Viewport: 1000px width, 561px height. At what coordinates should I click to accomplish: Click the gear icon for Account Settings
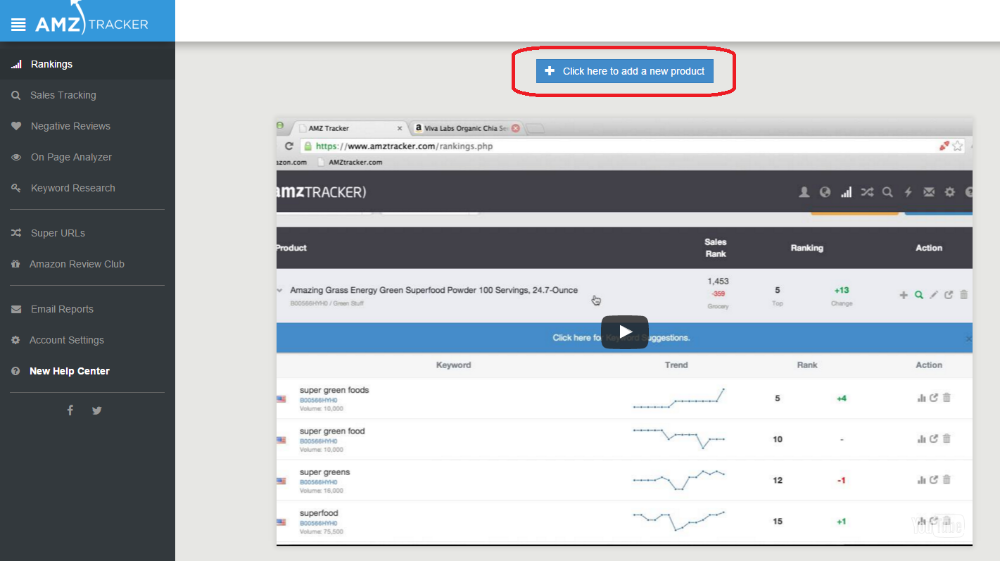[15, 340]
